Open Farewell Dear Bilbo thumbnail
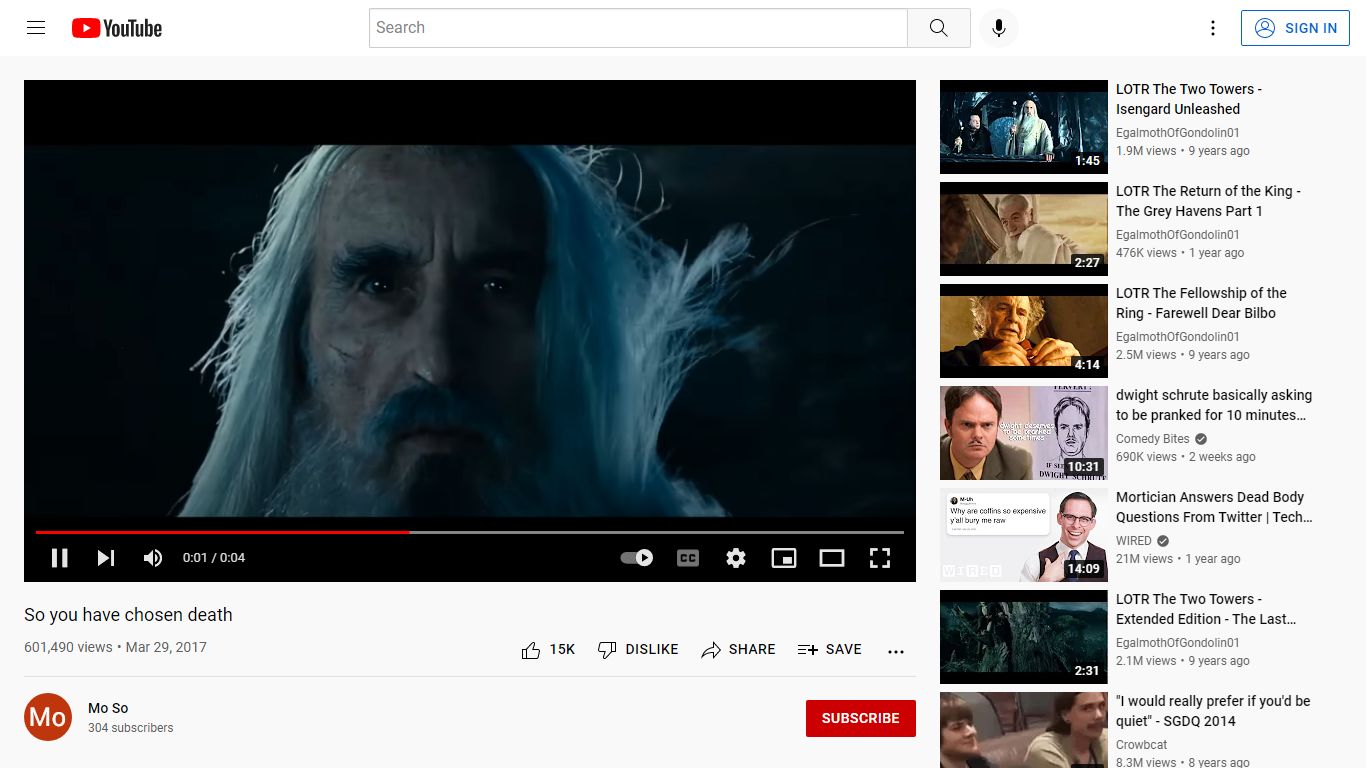Viewport: 1366px width, 768px height. click(x=1024, y=331)
